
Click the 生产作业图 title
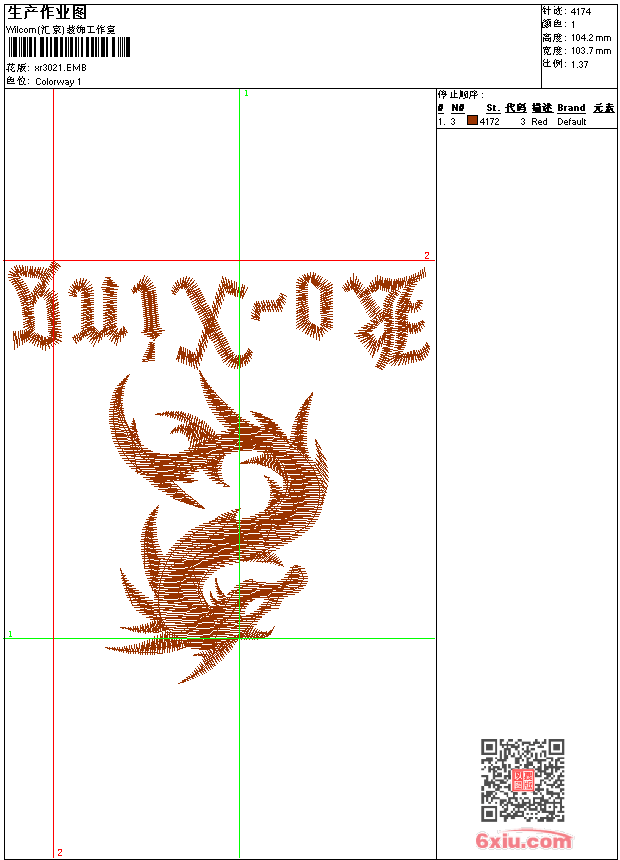coord(47,11)
